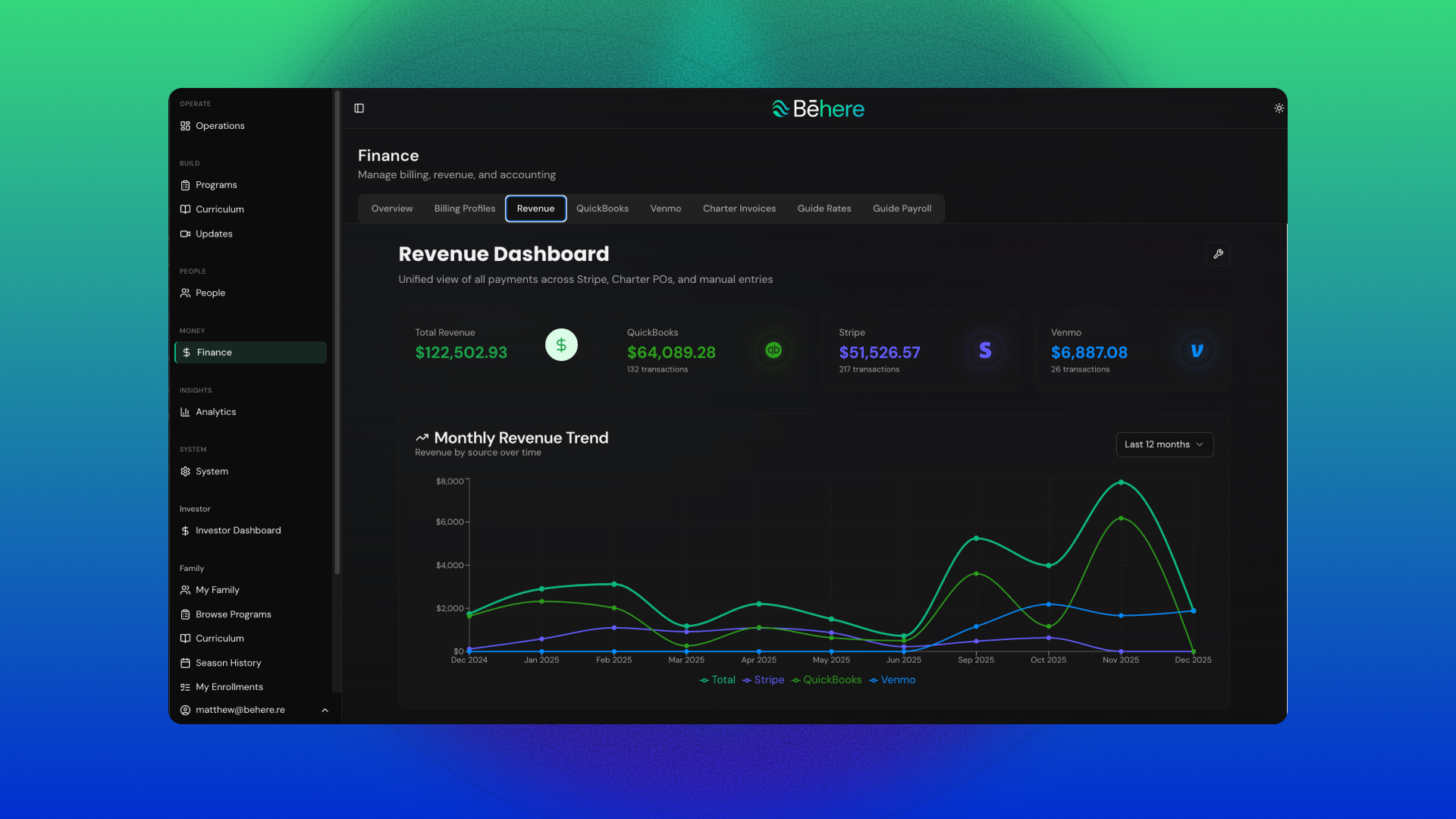Viewport: 1456px width, 819px height.
Task: Click the Behere logo icon in the header
Action: tap(780, 108)
